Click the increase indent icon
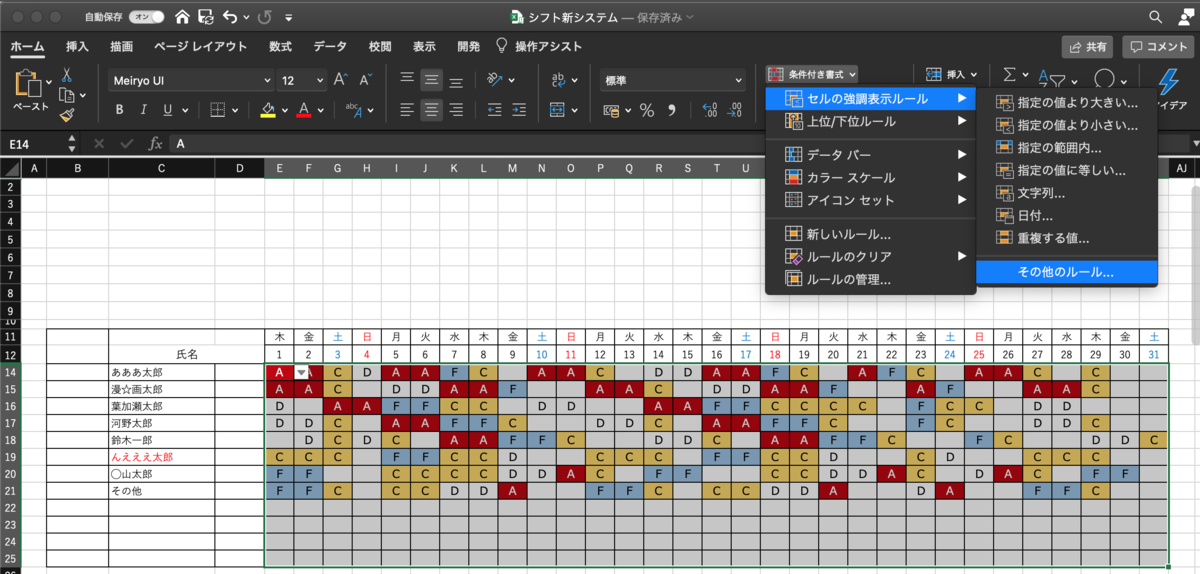1200x574 pixels. click(520, 110)
